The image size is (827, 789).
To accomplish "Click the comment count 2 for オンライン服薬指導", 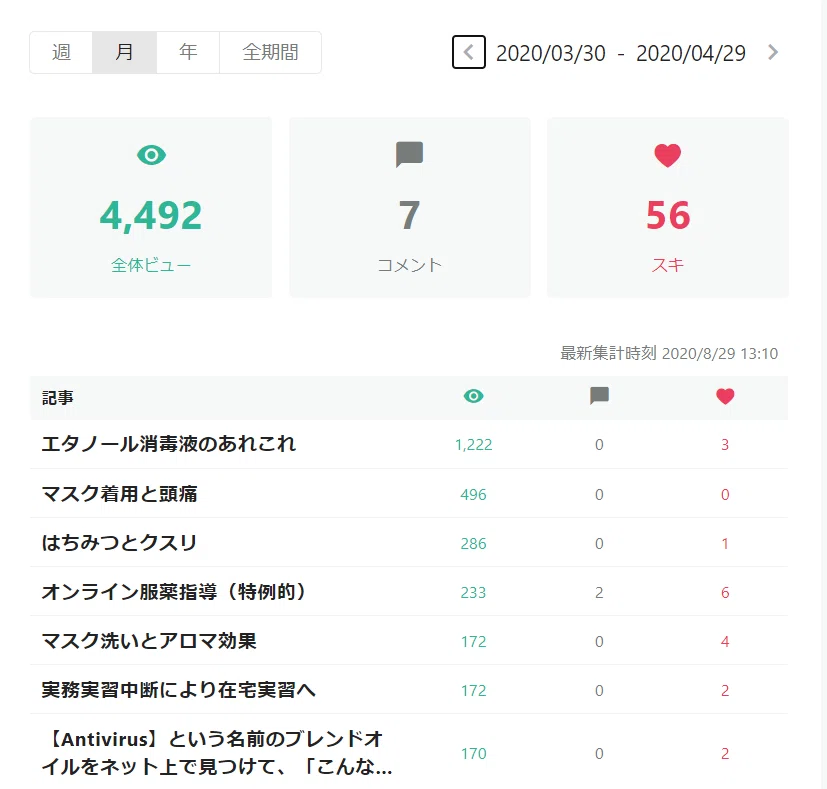I will (599, 593).
